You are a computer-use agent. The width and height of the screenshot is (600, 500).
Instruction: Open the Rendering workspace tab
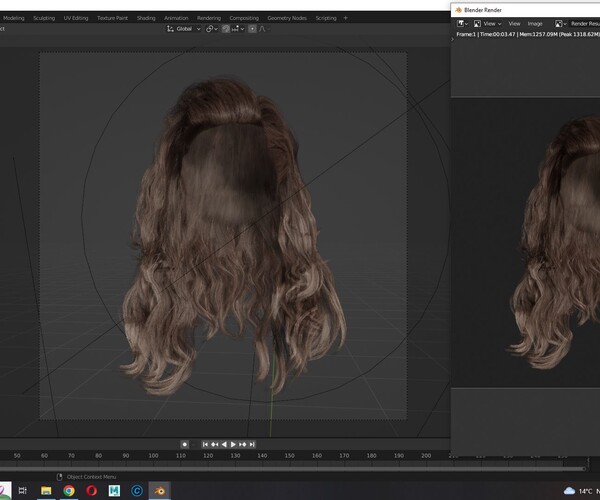209,18
